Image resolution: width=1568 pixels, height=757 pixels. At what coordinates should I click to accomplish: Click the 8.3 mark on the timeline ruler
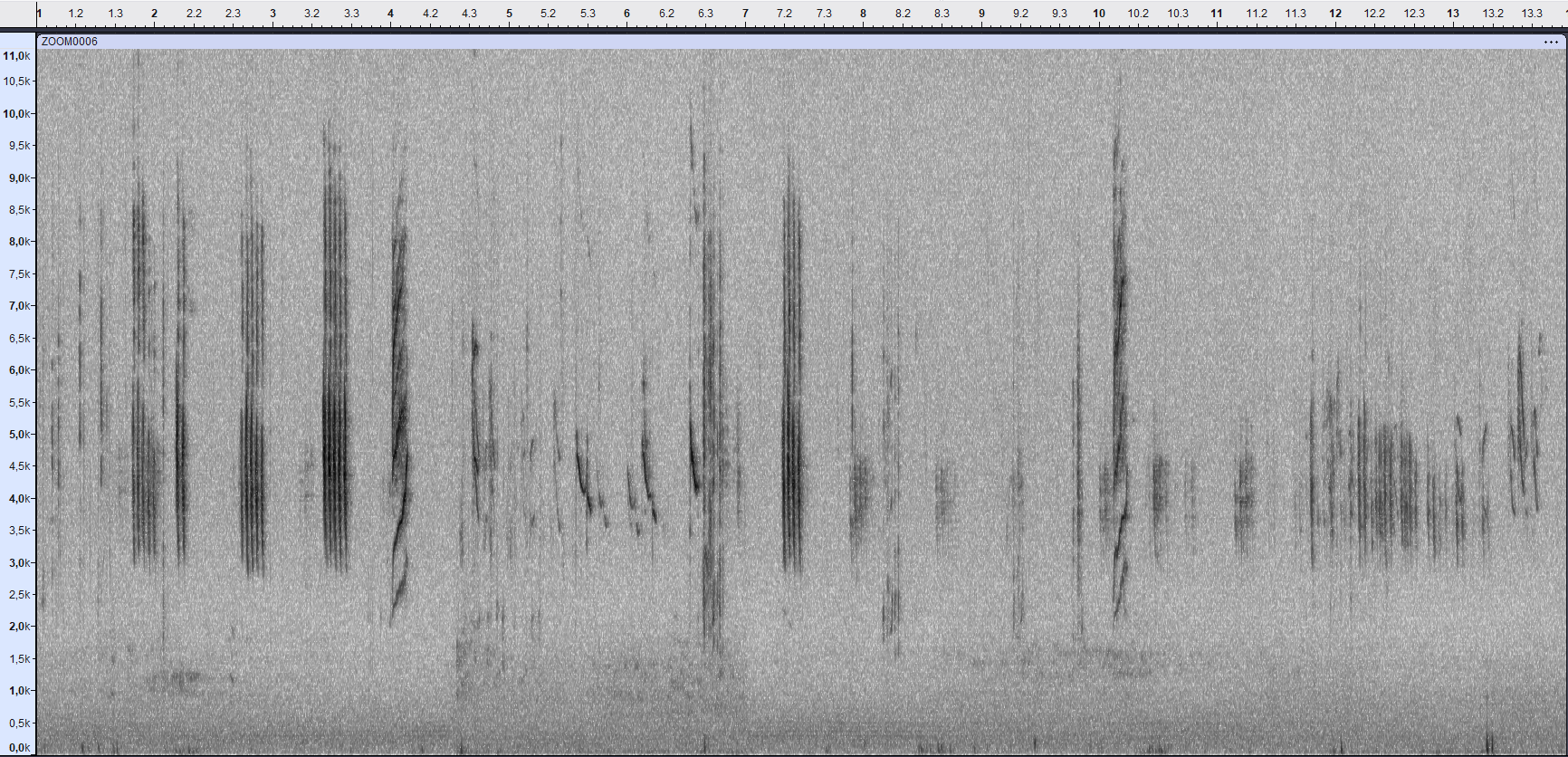pyautogui.click(x=942, y=14)
